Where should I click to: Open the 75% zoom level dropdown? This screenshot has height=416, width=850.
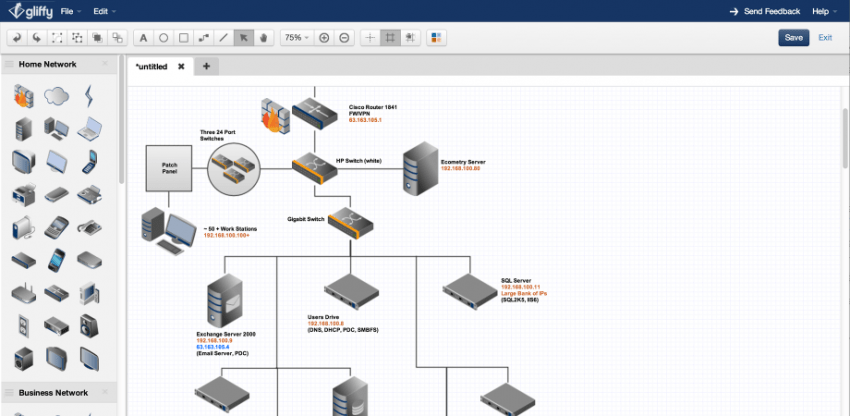pos(297,38)
